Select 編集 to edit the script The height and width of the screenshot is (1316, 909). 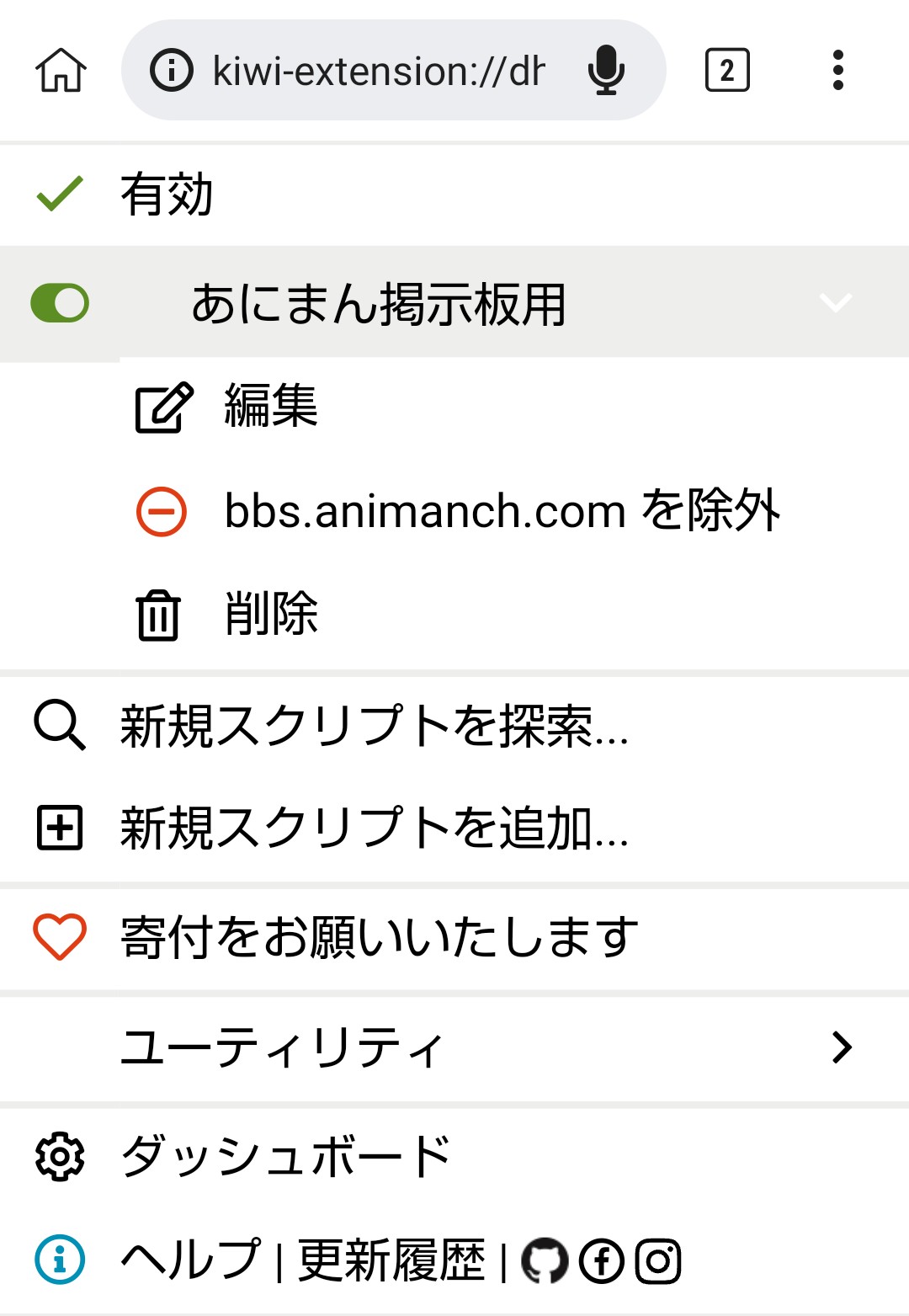tap(269, 407)
